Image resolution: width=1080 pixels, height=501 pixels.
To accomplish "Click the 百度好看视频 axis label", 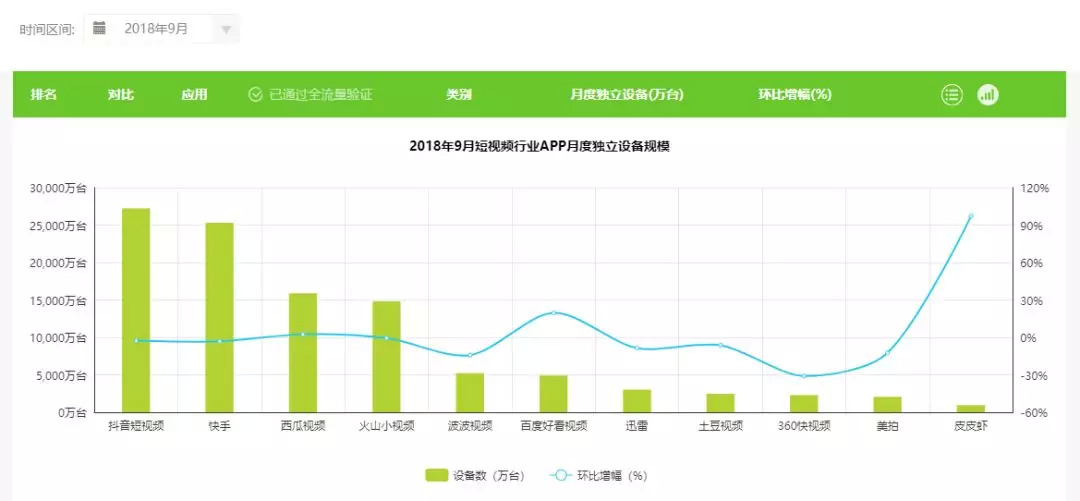I will point(554,426).
